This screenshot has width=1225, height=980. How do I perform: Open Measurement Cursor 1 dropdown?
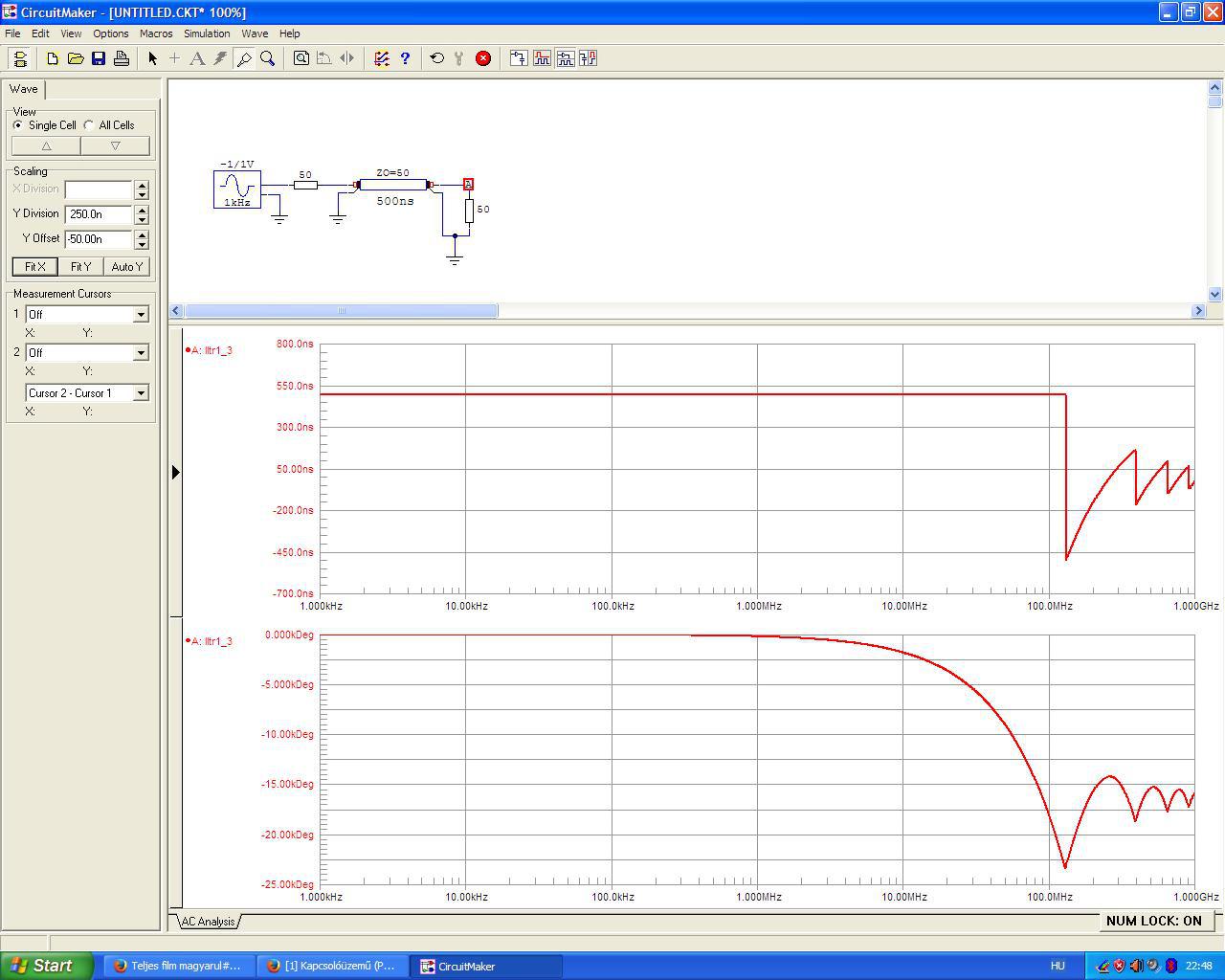86,314
